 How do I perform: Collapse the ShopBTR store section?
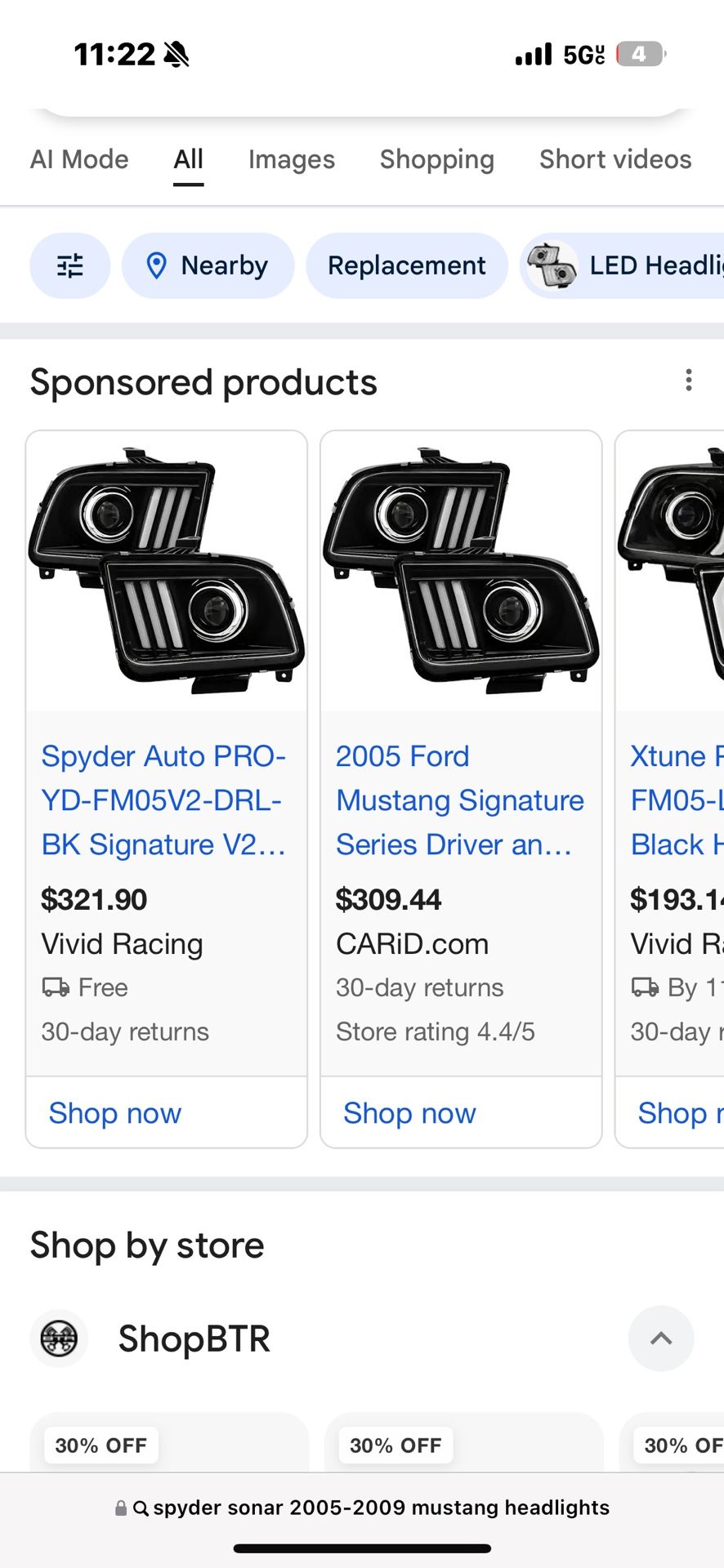coord(660,1338)
